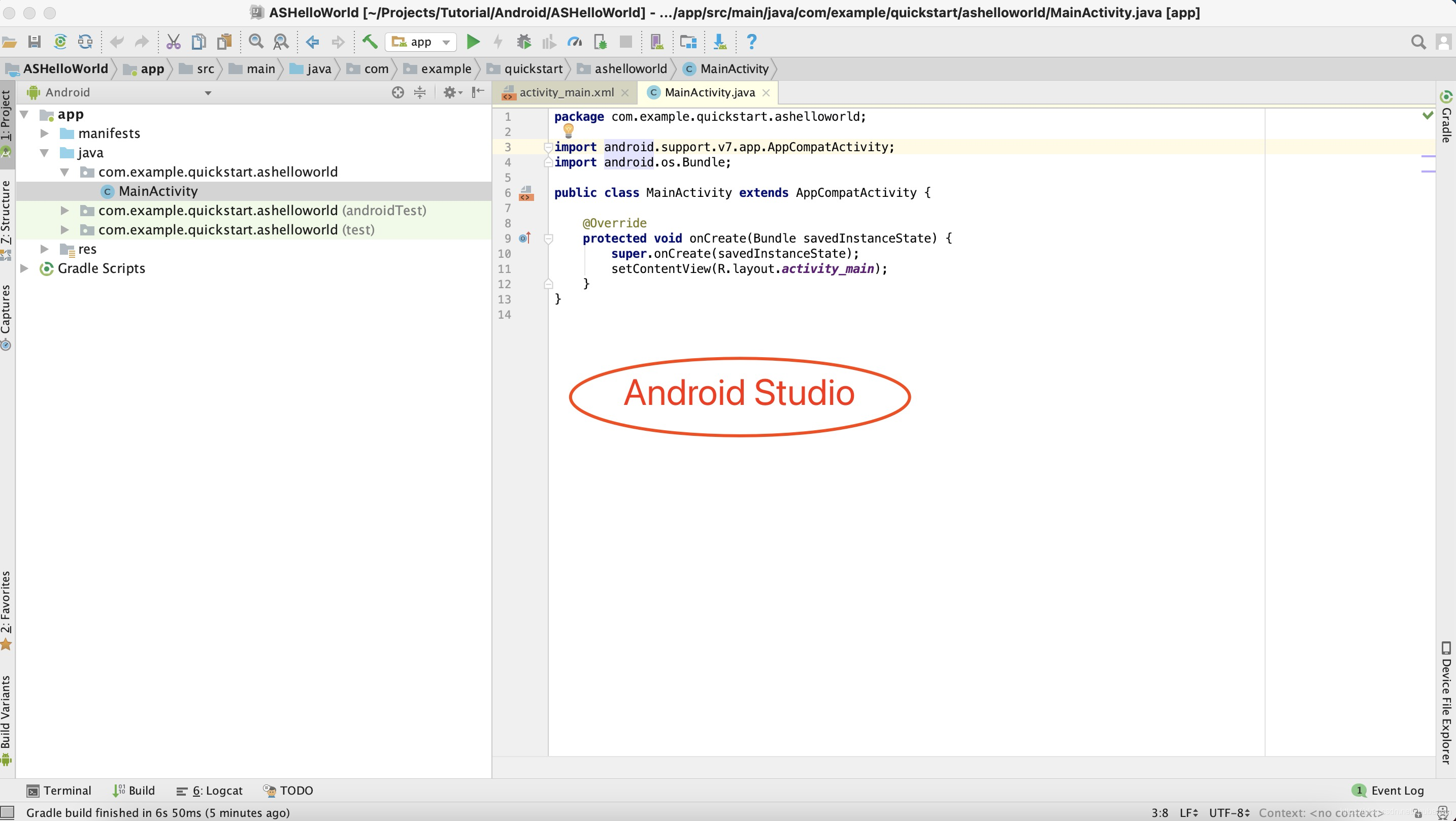Toggle the Build Variants tool window

pos(6,721)
